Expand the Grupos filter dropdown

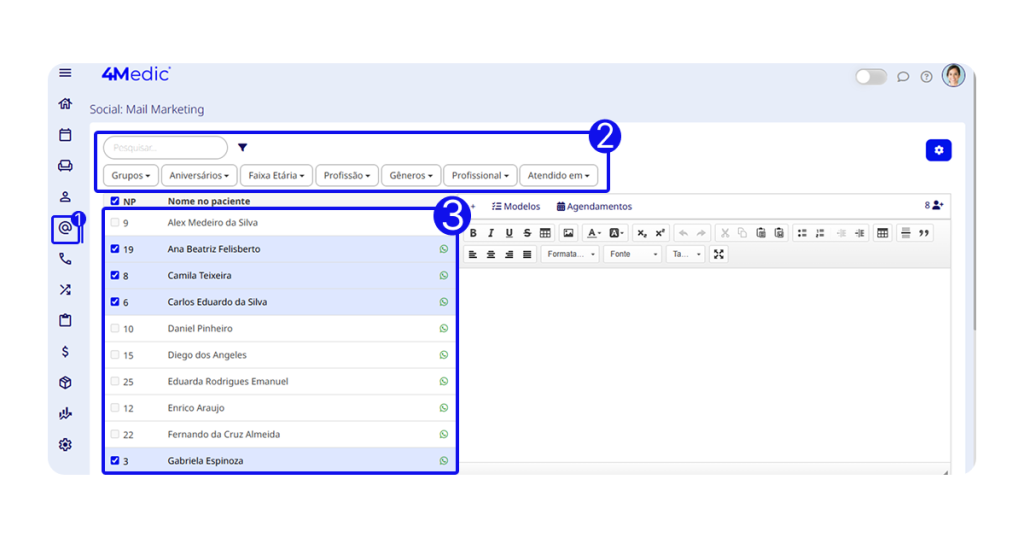(x=131, y=175)
